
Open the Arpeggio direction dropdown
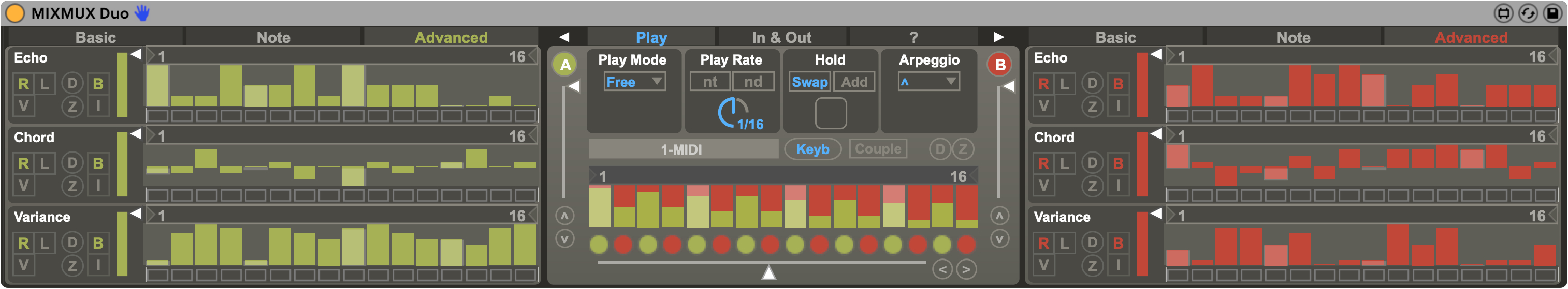pos(929,81)
